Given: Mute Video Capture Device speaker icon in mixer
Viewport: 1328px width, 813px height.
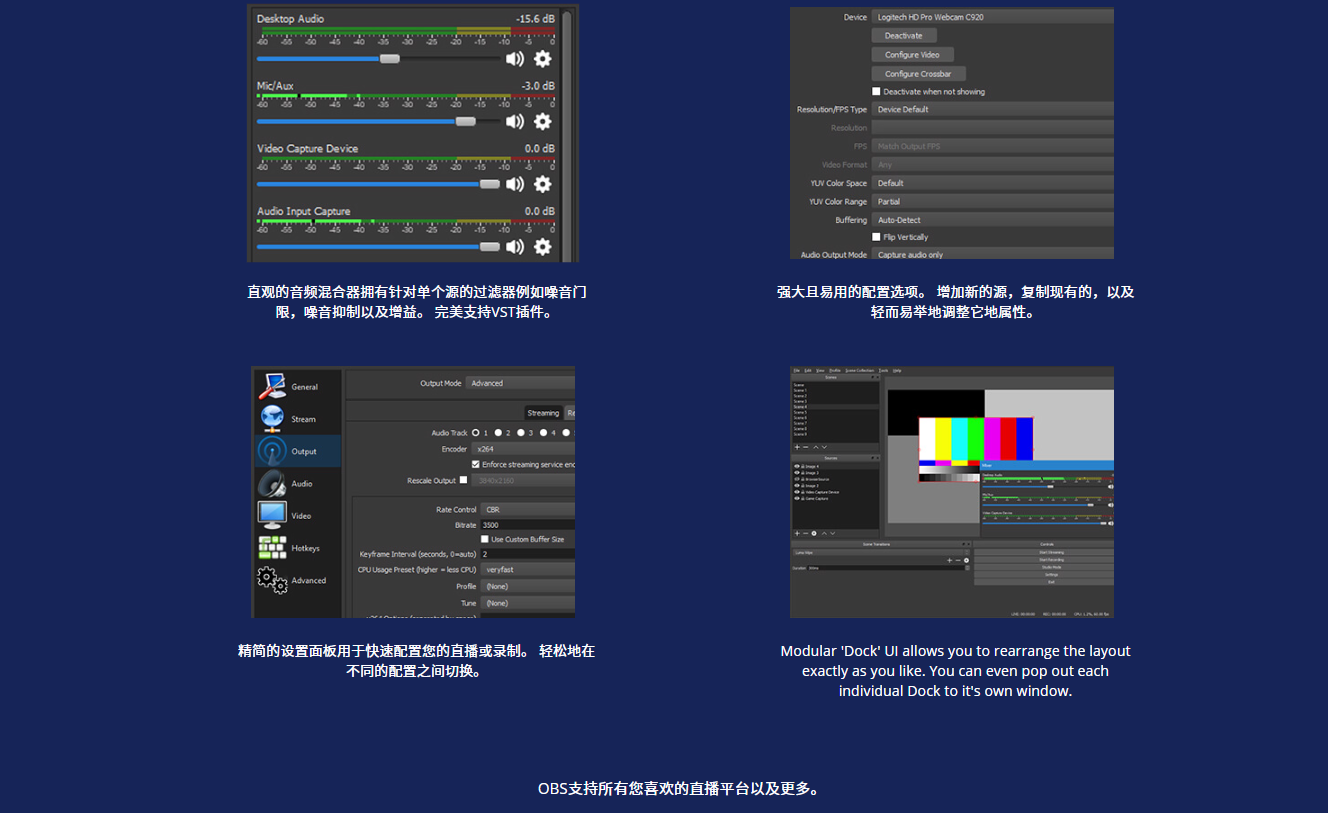Looking at the screenshot, I should [515, 184].
